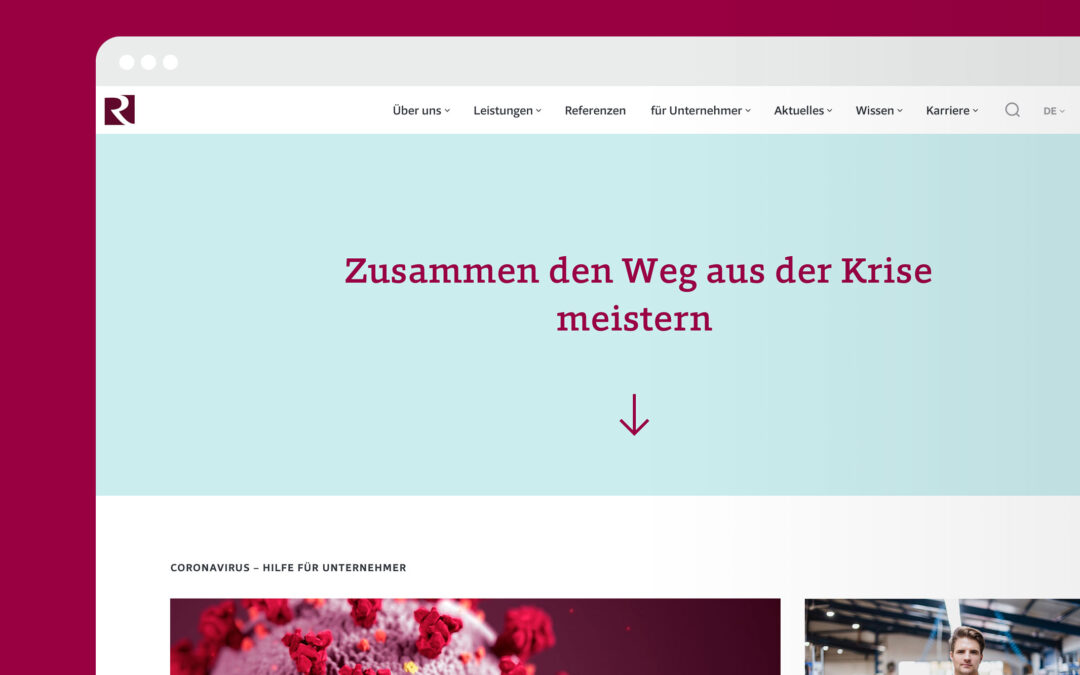This screenshot has height=675, width=1080.
Task: Open the Wissen menu
Action: point(879,110)
